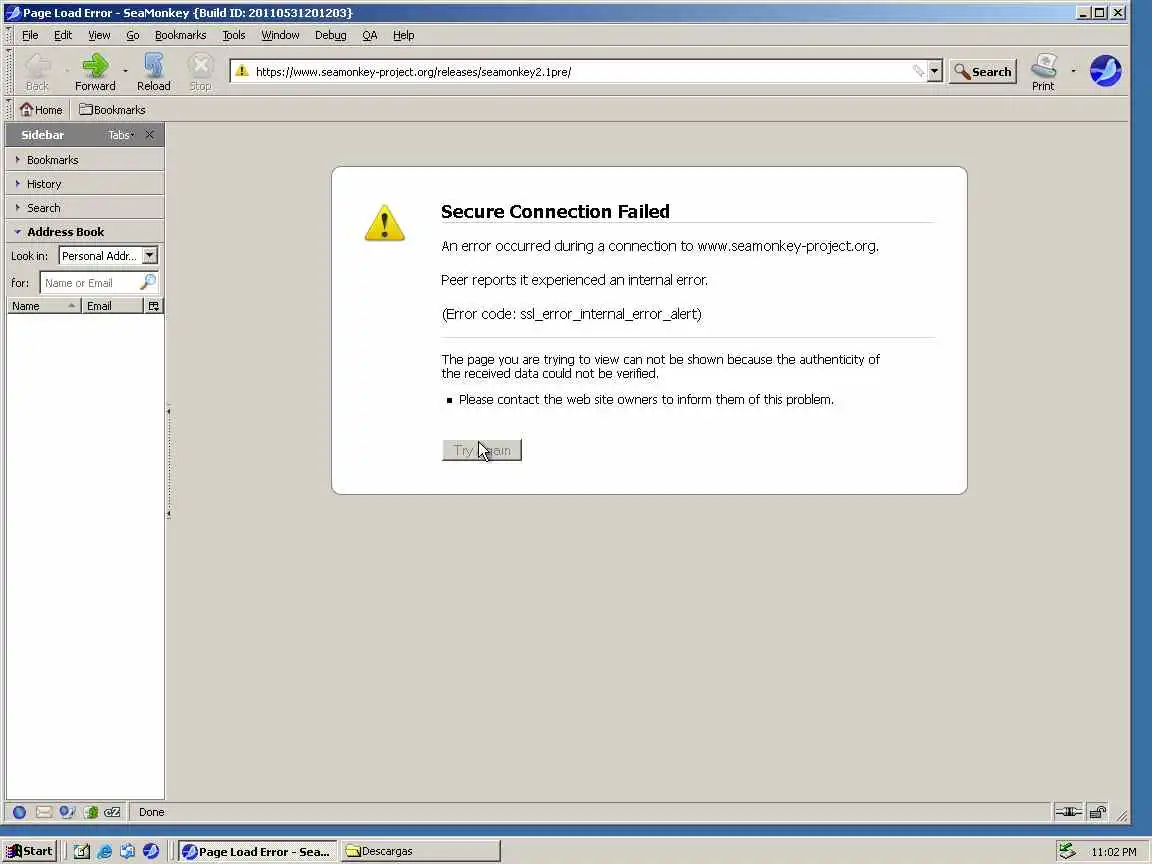Open the Window menu
1152x864 pixels.
280,35
